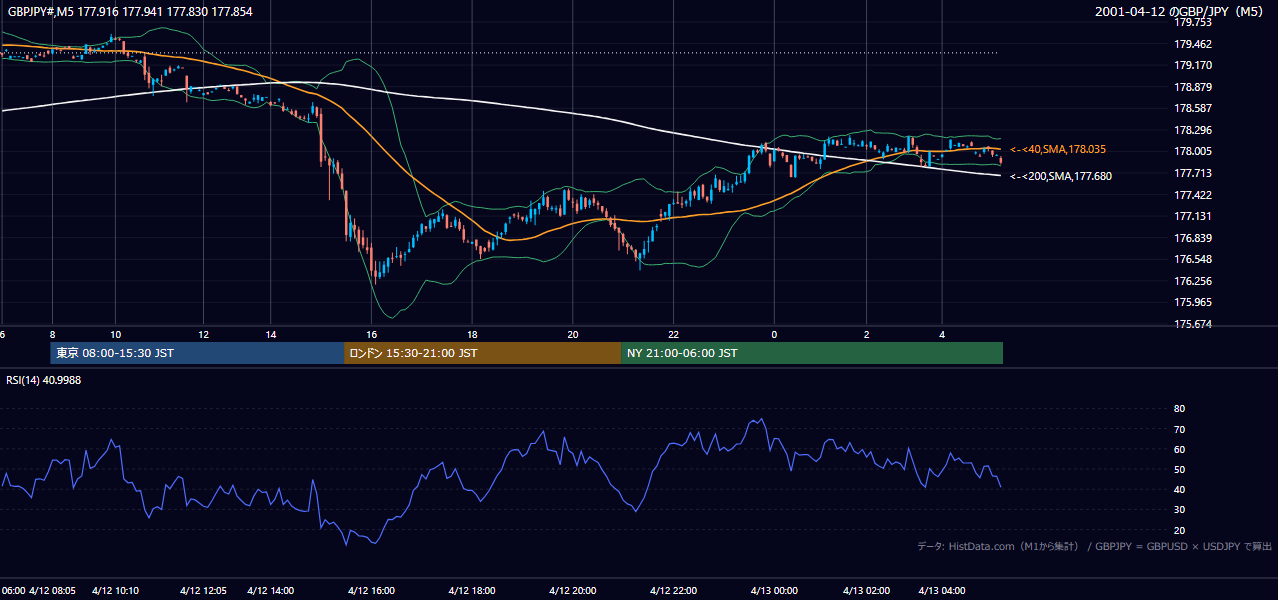Click the 4/12 10:10 time label
The width and height of the screenshot is (1278, 600).
coord(116,590)
